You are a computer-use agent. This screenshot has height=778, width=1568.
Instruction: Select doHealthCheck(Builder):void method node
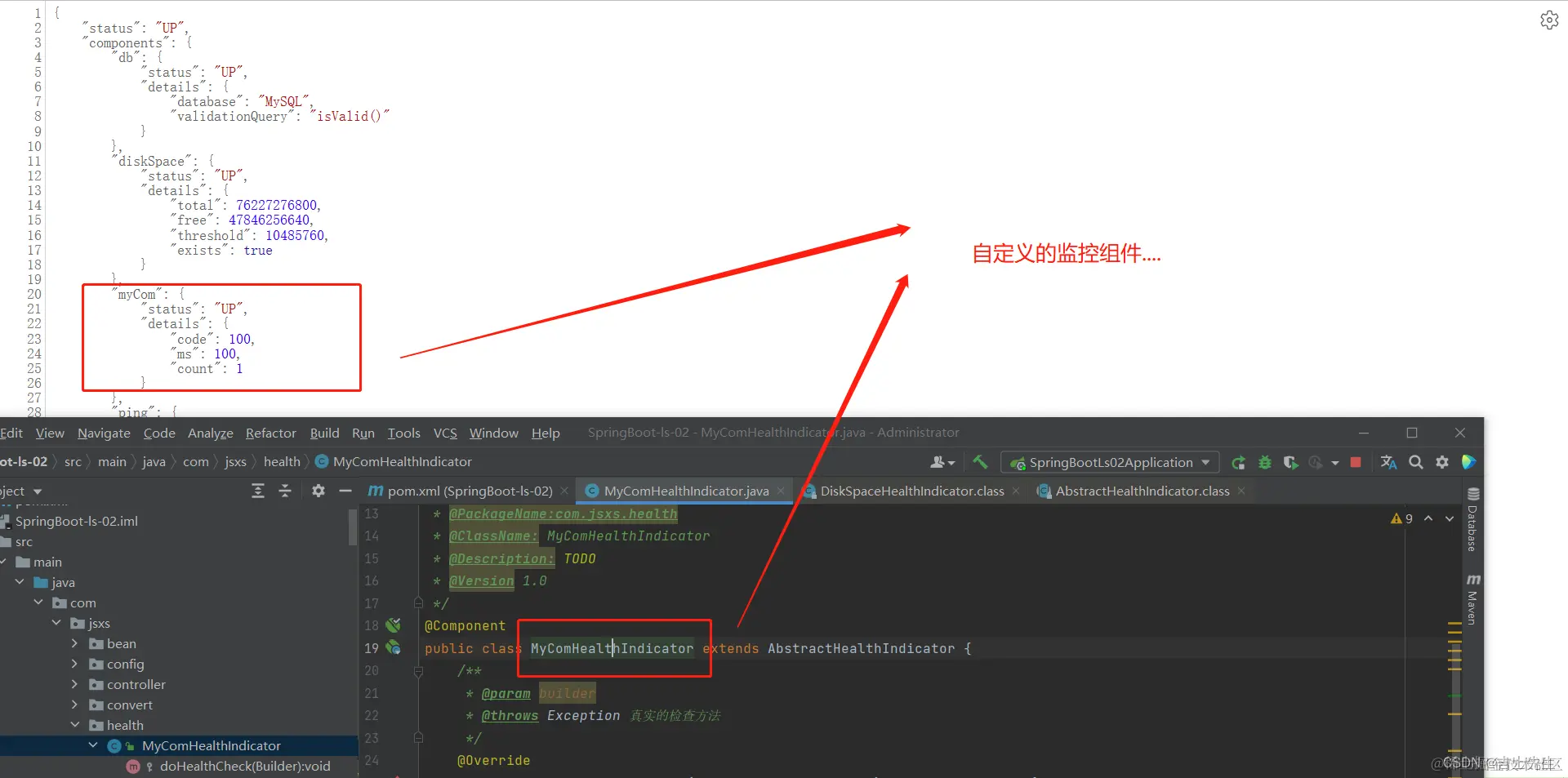click(245, 766)
